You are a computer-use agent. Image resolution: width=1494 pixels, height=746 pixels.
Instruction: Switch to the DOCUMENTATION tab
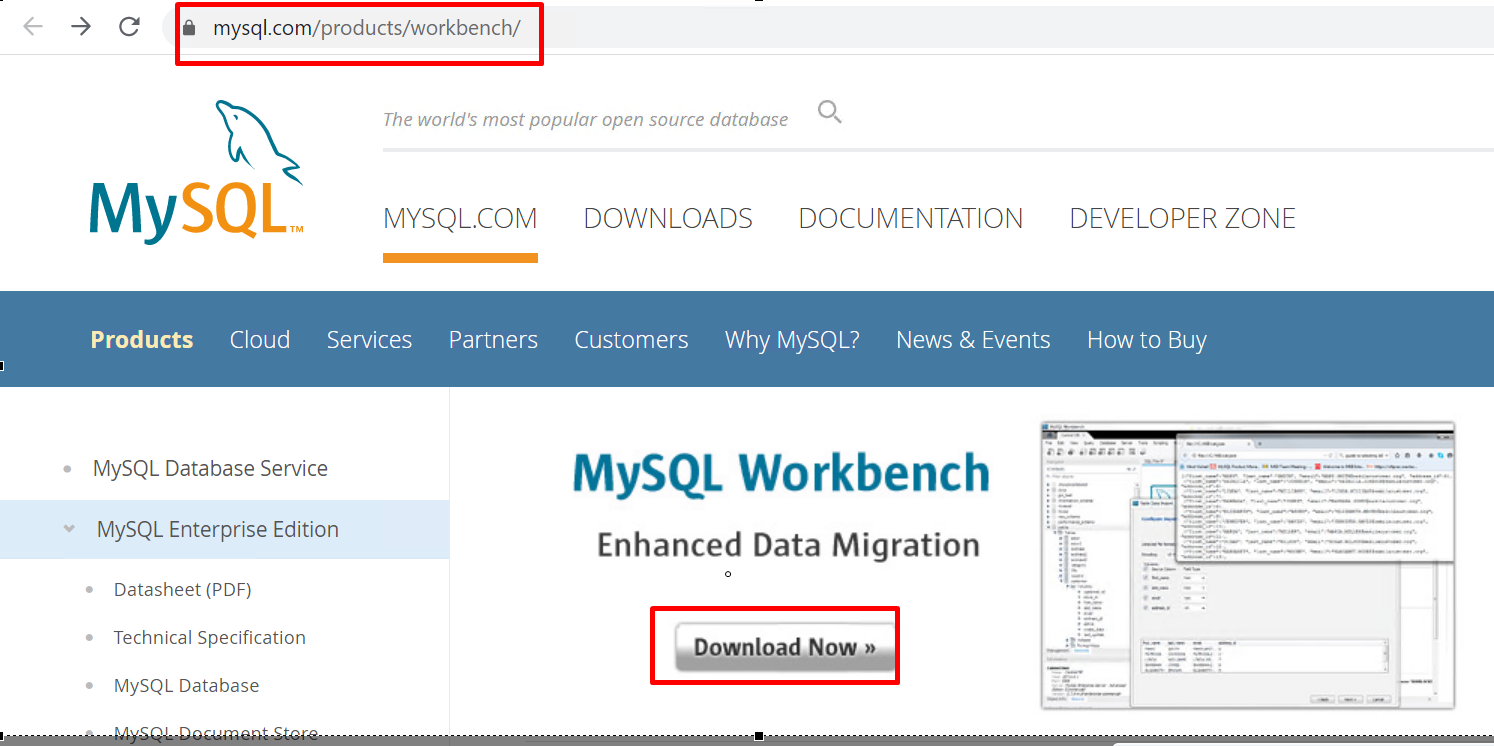(x=910, y=218)
